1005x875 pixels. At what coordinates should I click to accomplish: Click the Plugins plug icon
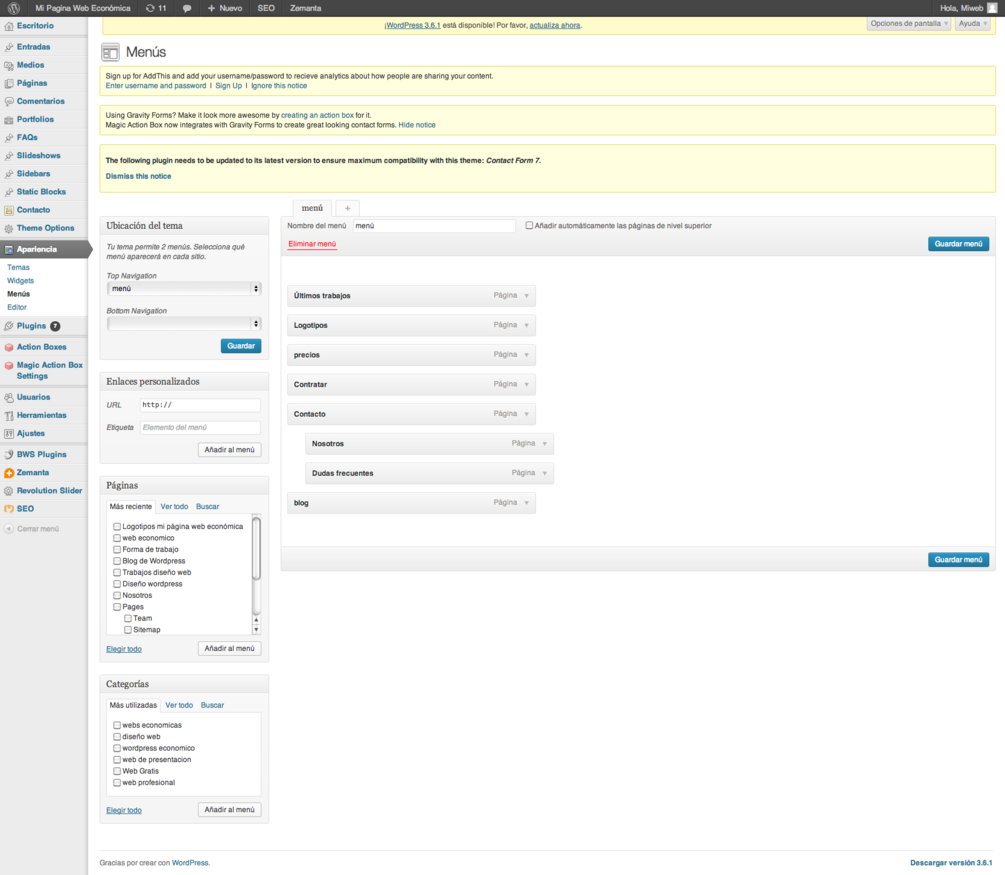point(9,326)
